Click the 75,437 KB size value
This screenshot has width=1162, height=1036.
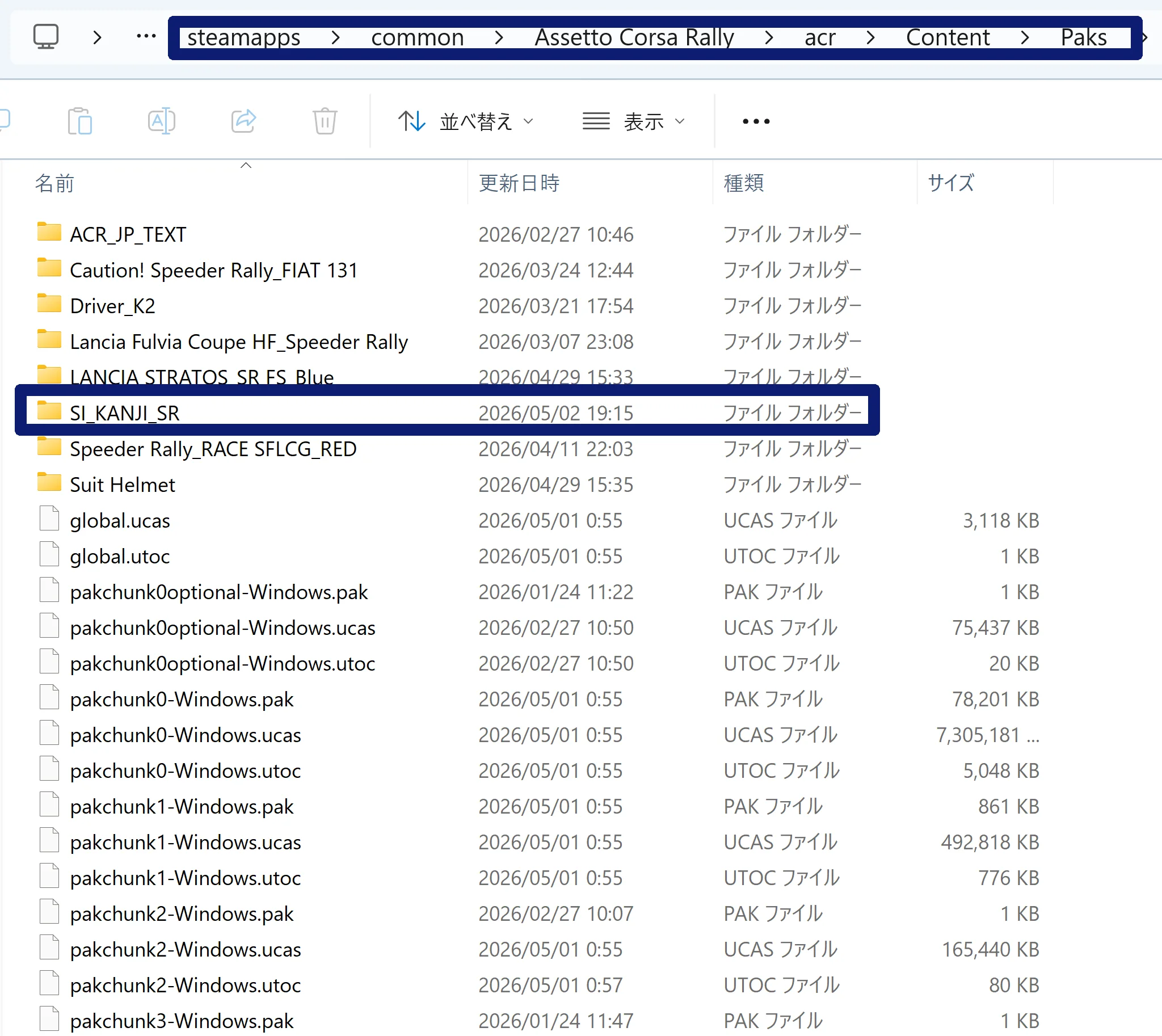coord(996,628)
